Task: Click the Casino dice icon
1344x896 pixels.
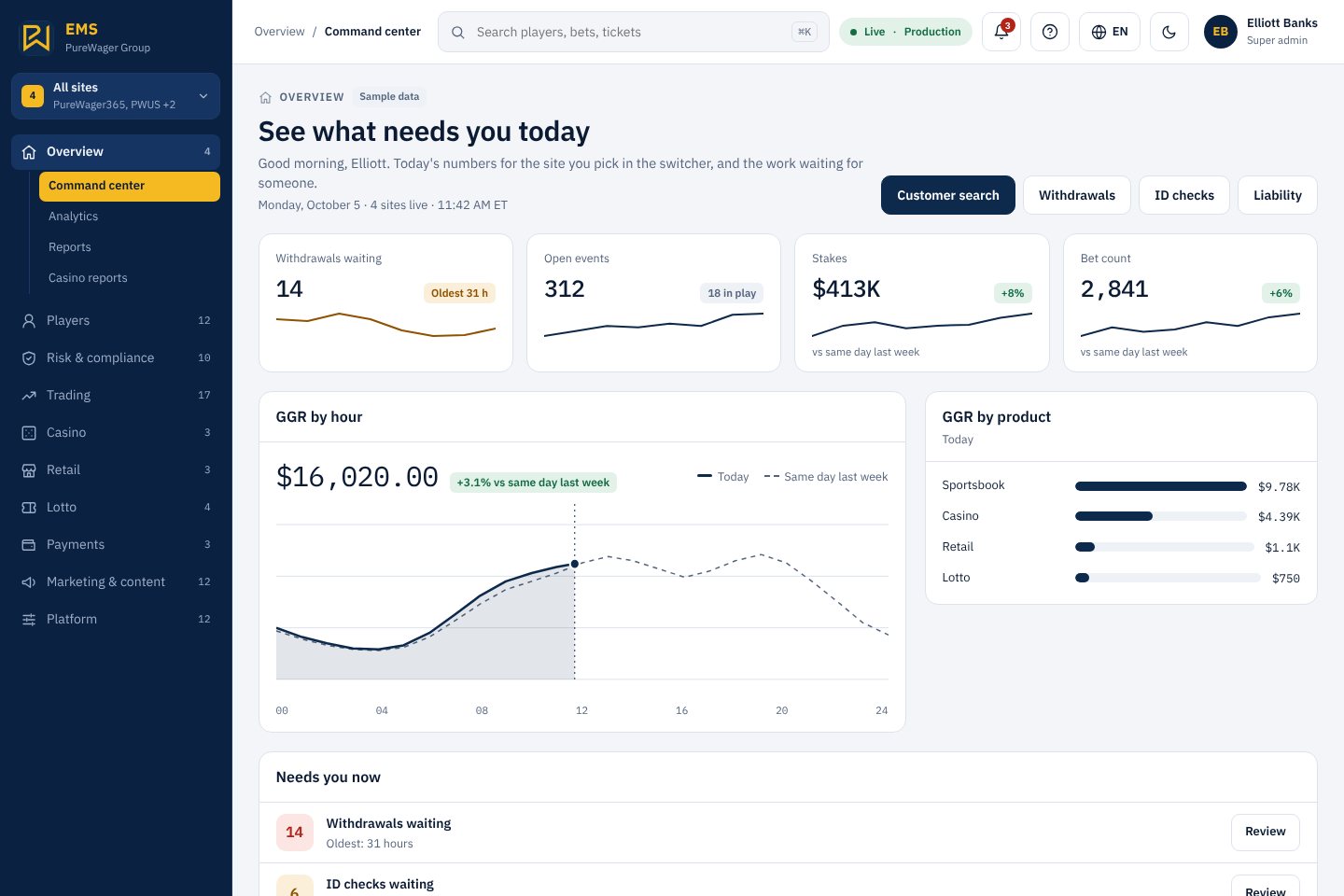Action: (29, 432)
